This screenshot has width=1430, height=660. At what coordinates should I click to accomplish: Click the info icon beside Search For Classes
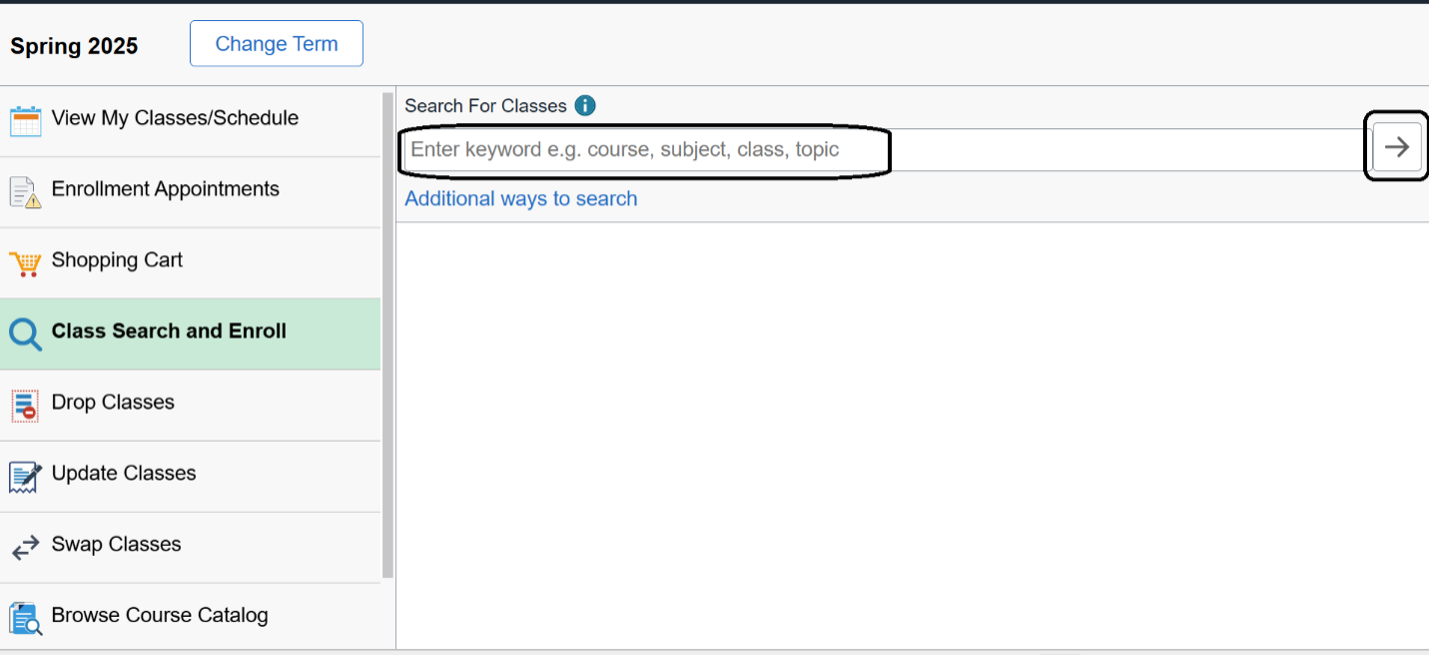click(586, 106)
